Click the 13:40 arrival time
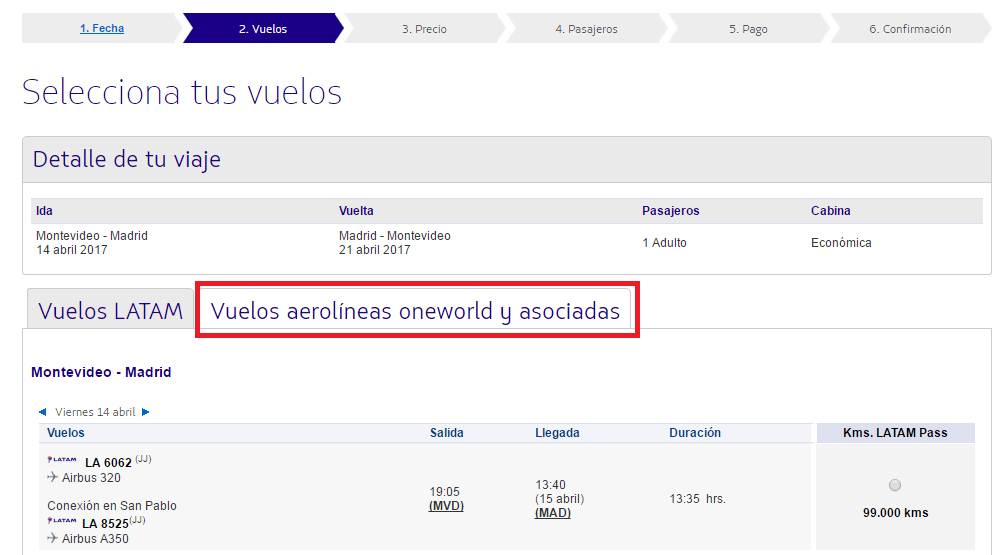 (x=550, y=484)
